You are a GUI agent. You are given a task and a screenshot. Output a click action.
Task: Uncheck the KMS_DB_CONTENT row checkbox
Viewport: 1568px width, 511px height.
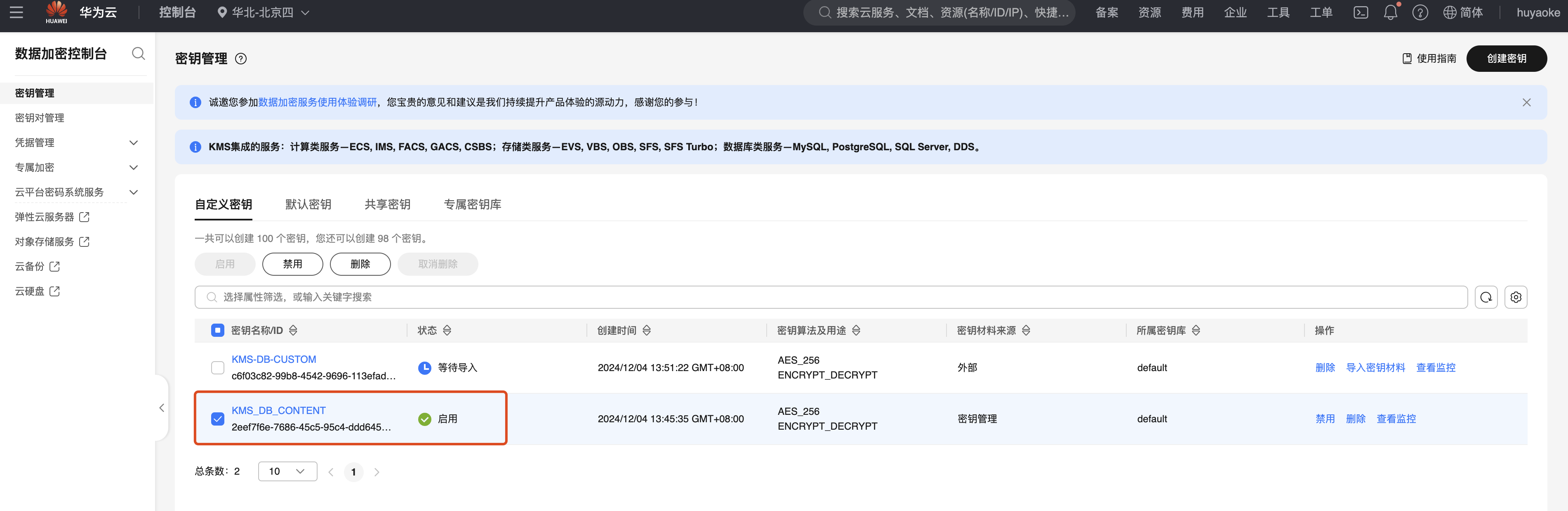[x=217, y=419]
